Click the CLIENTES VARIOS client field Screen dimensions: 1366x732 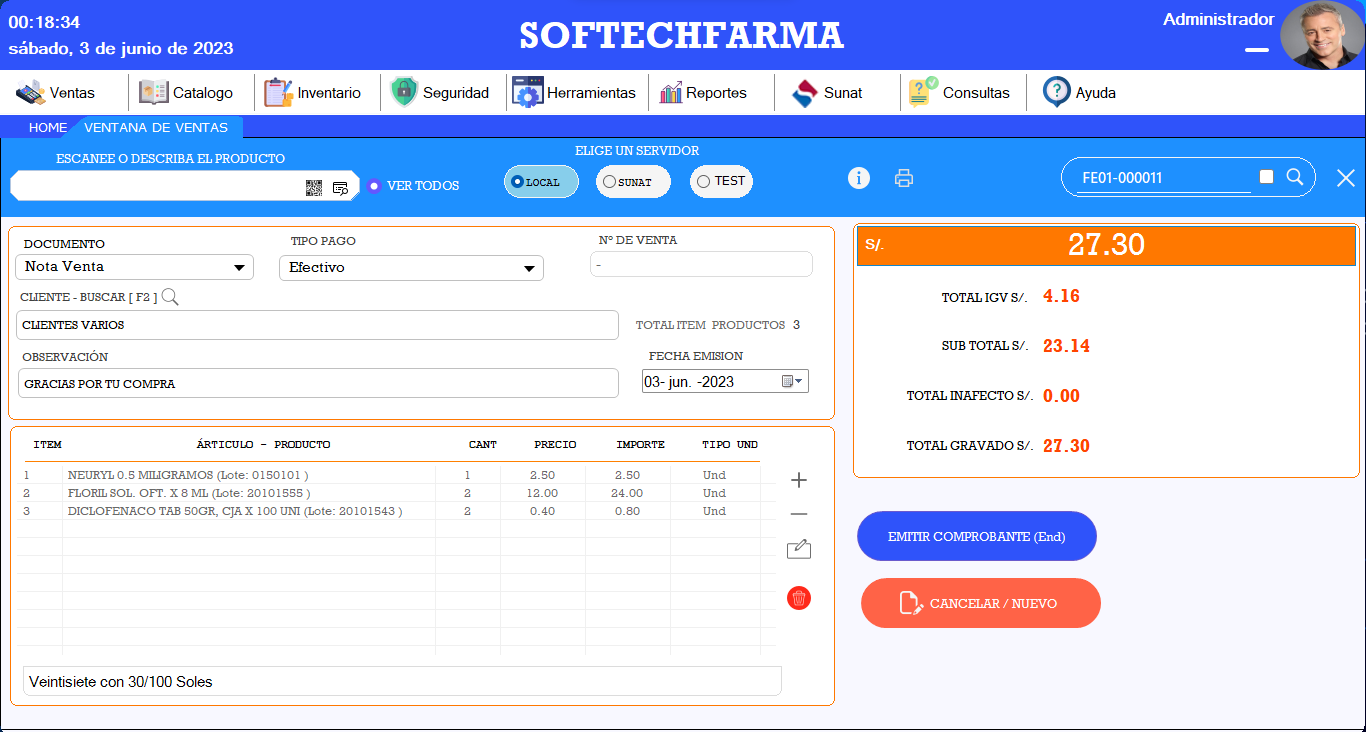point(318,325)
